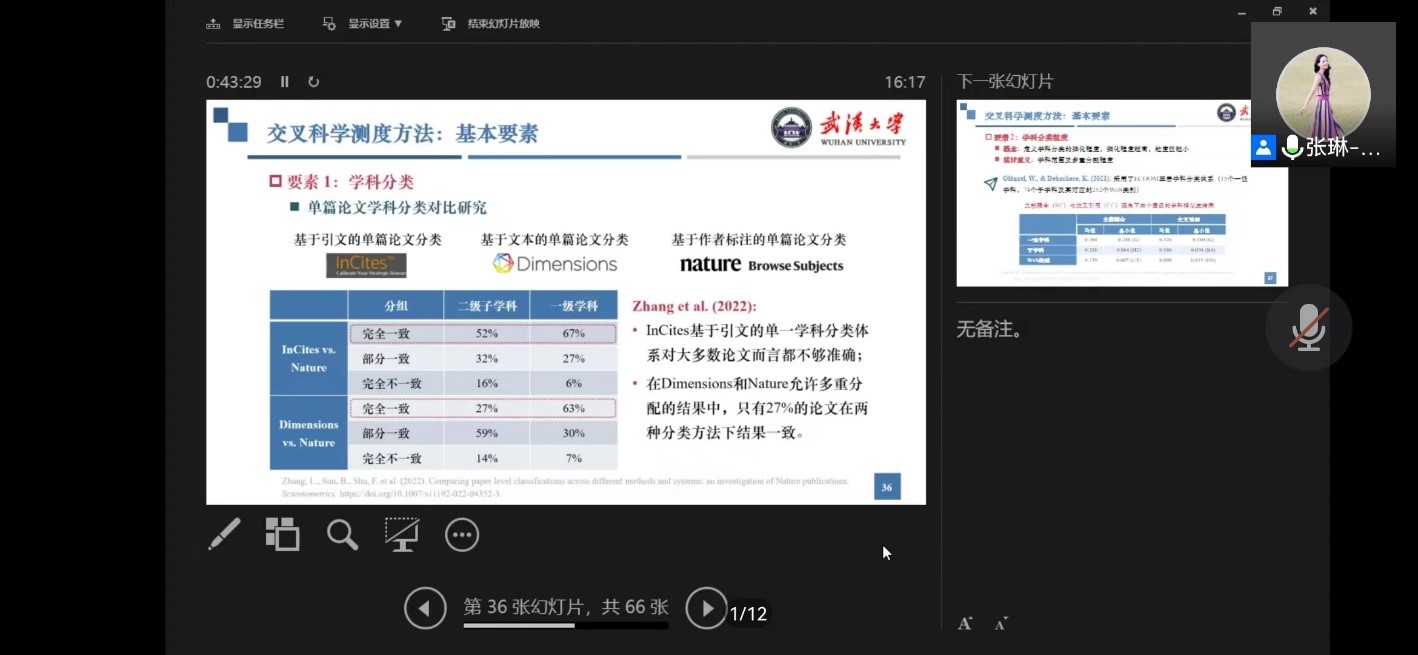Viewport: 1418px width, 655px height.
Task: Select the pen and laser pointer tool
Action: coord(224,534)
